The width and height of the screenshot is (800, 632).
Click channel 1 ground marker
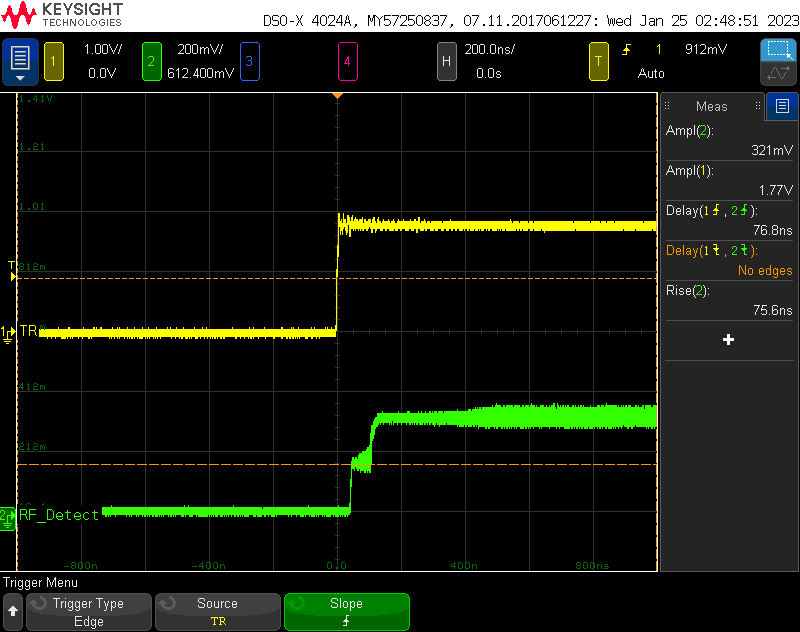coord(7,334)
